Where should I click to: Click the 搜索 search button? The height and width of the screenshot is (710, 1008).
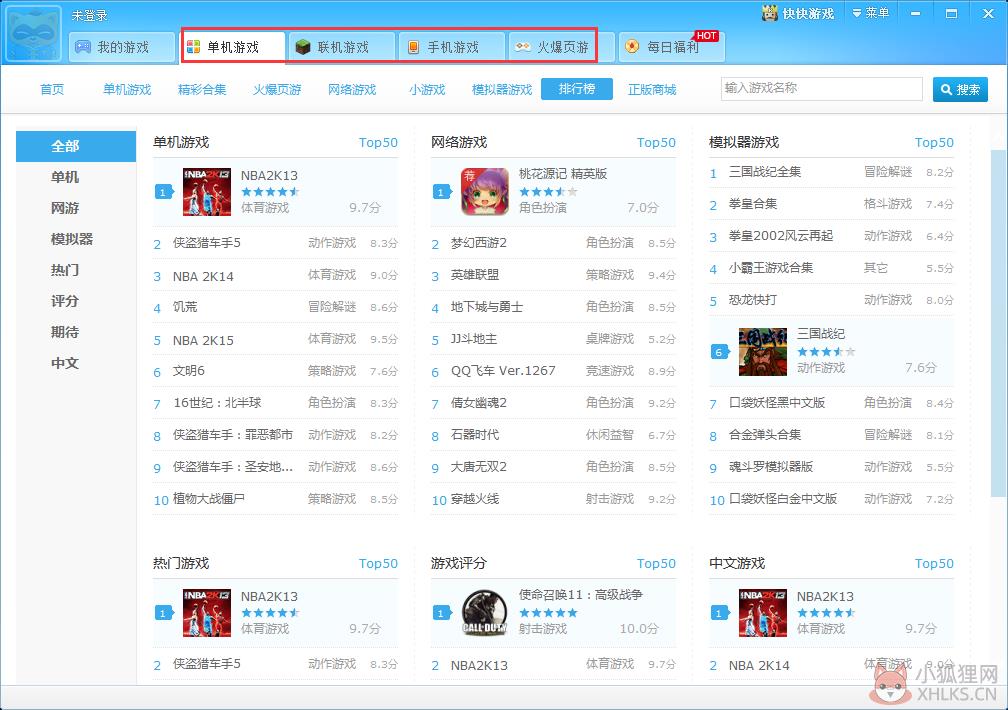[x=960, y=89]
